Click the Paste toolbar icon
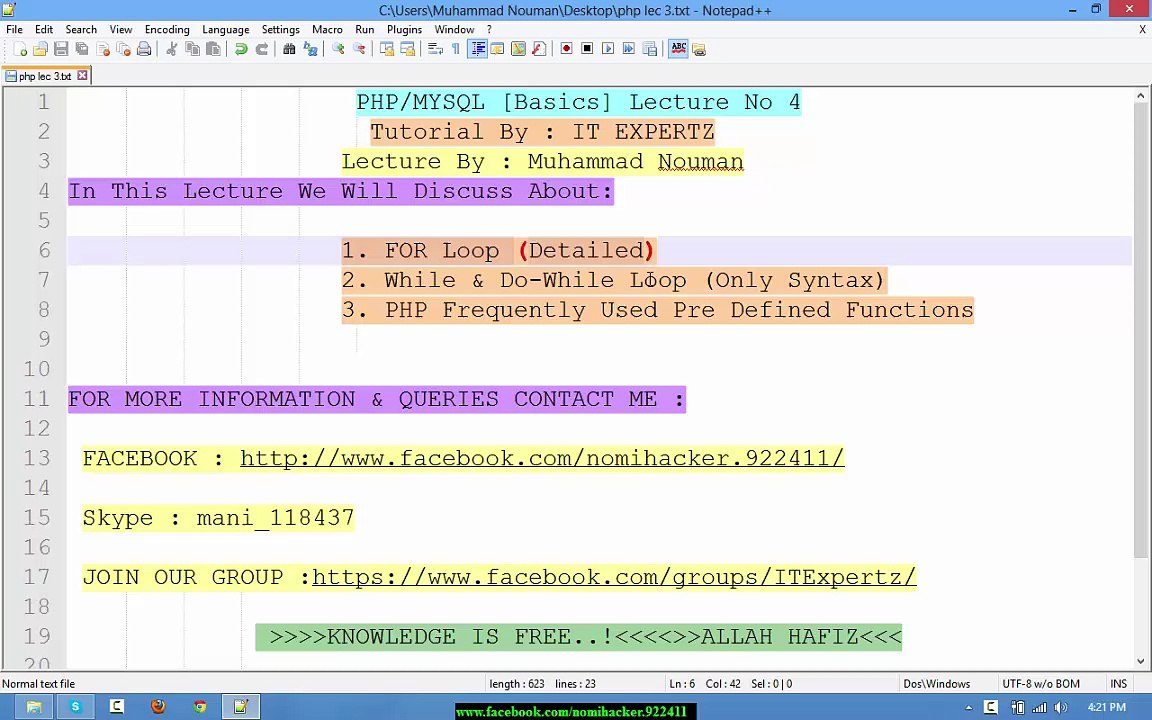1152x720 pixels. click(213, 49)
